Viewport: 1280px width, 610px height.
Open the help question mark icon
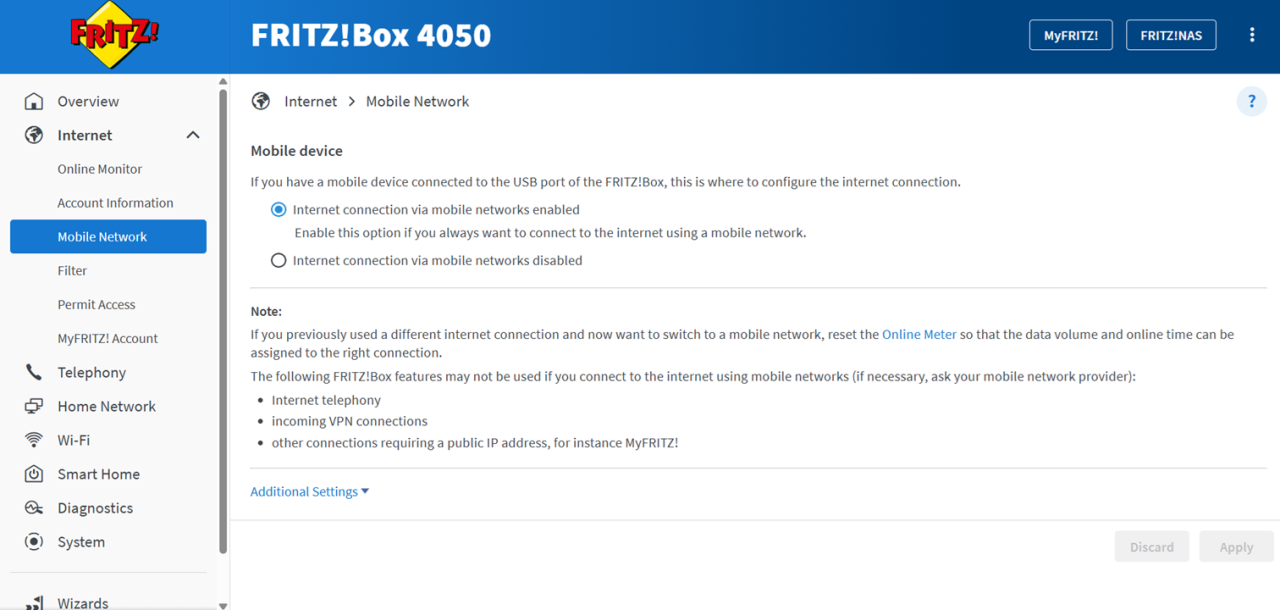coord(1251,102)
